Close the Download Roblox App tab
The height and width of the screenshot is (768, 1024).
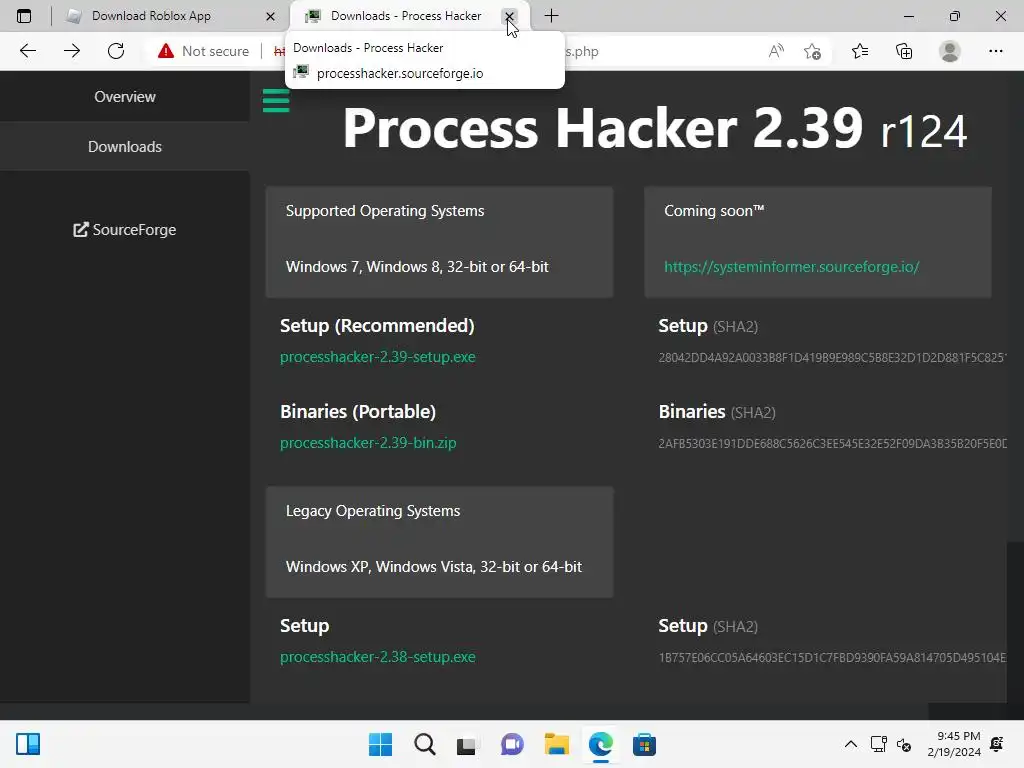tap(270, 16)
